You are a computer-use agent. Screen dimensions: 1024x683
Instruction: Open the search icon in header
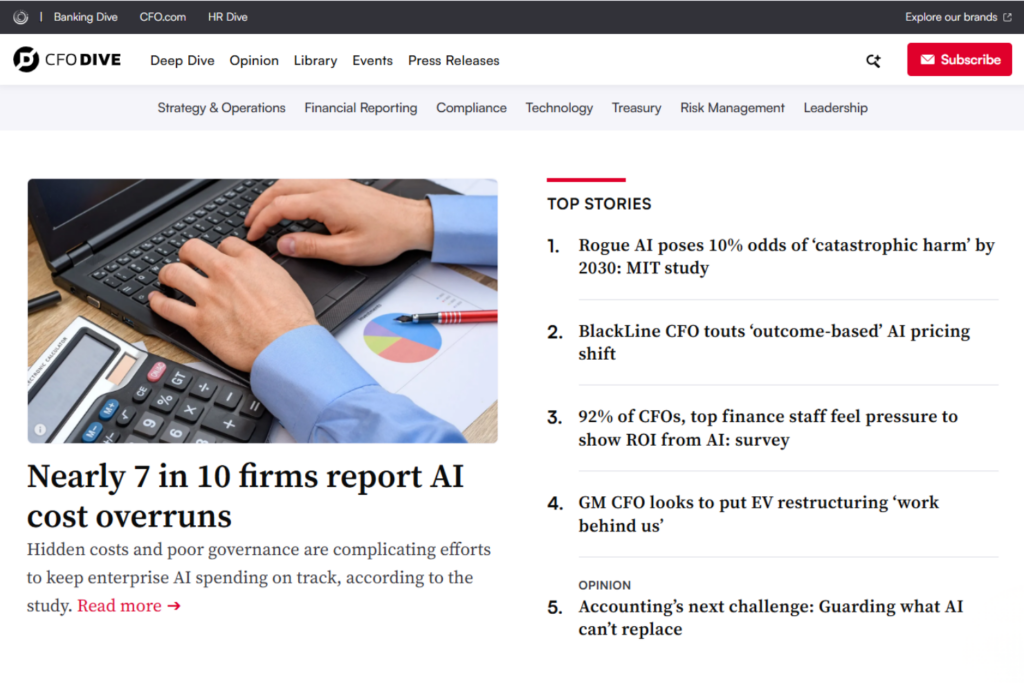coord(873,60)
